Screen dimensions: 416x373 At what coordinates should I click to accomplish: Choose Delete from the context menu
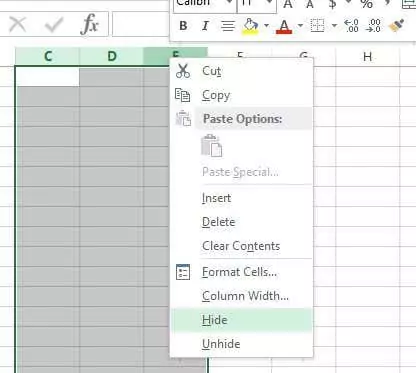242,222
